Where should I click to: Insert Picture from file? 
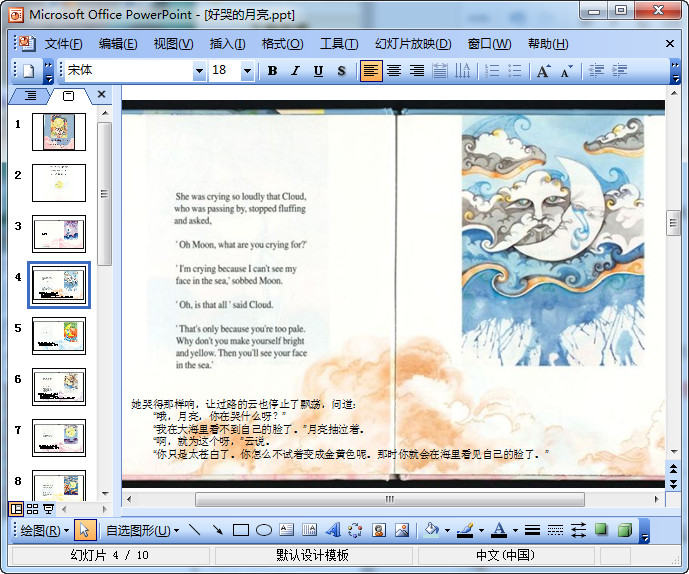402,530
